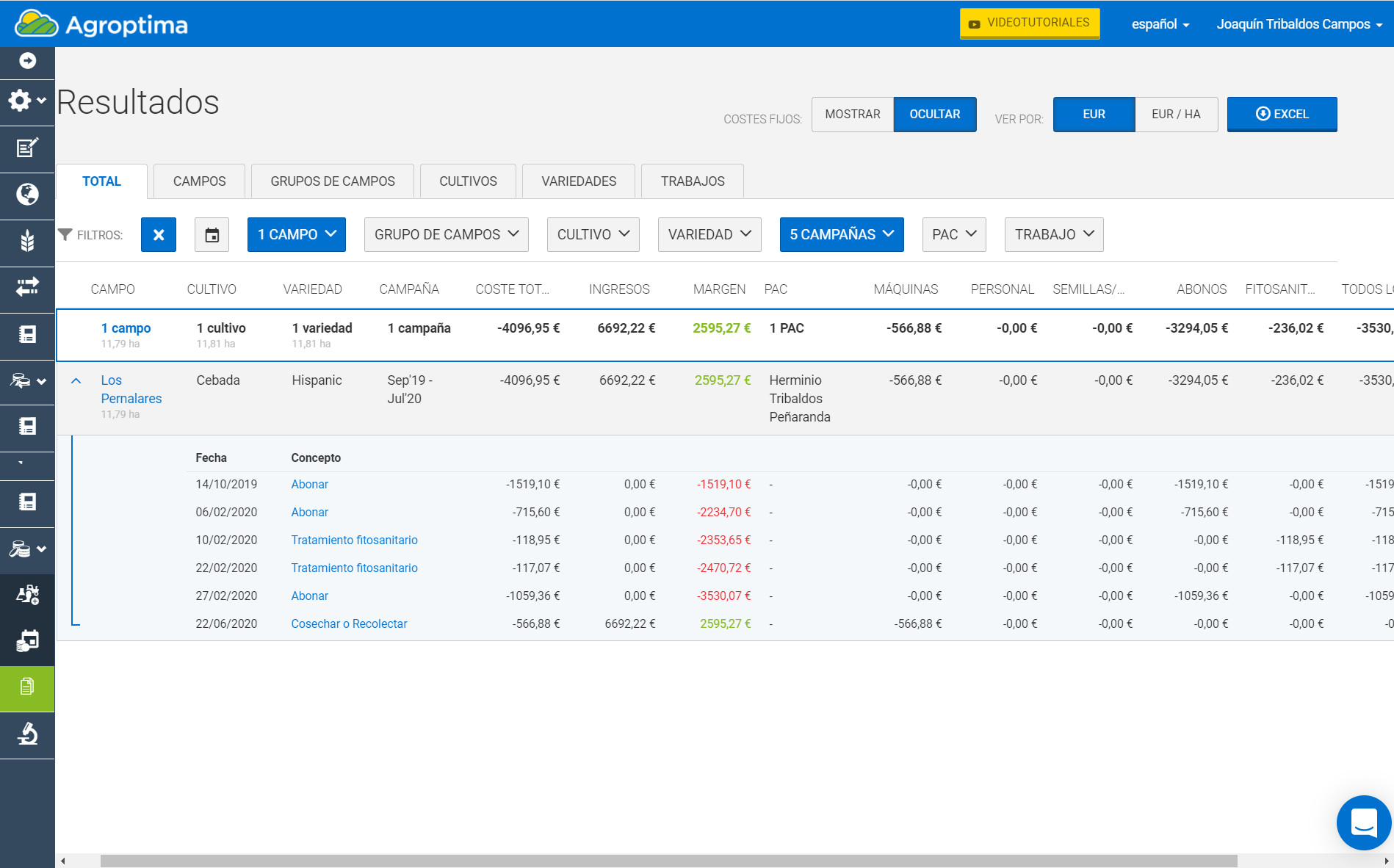The height and width of the screenshot is (868, 1394).
Task: Open the wheat crops icon in sidebar
Action: (27, 241)
